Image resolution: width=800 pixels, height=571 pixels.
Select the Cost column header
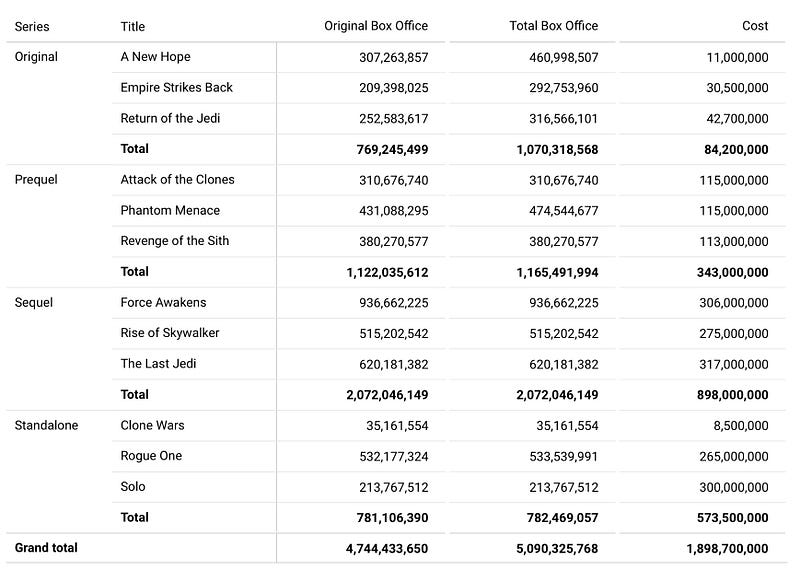(x=755, y=26)
